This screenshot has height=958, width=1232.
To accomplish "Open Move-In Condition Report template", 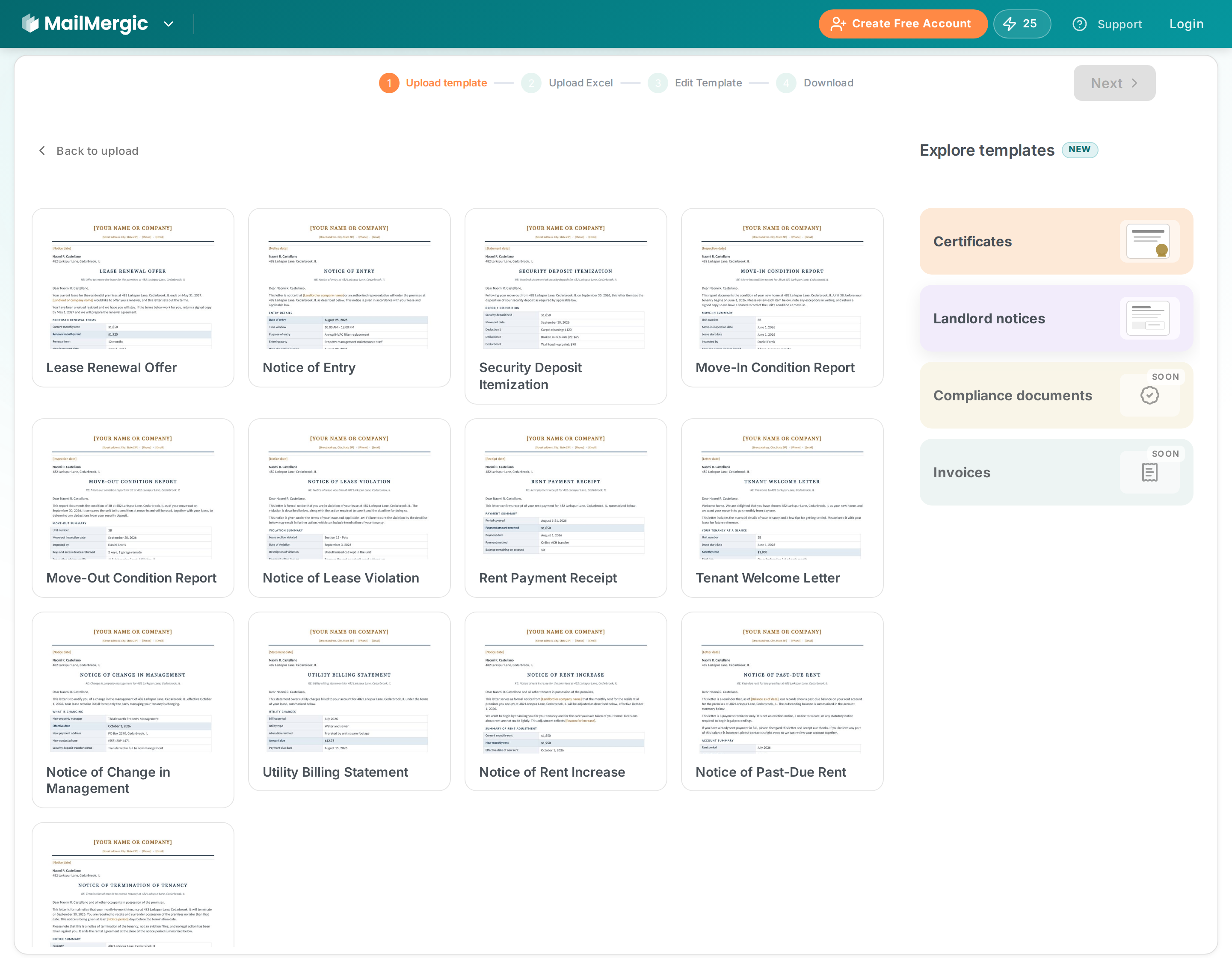I will (782, 297).
